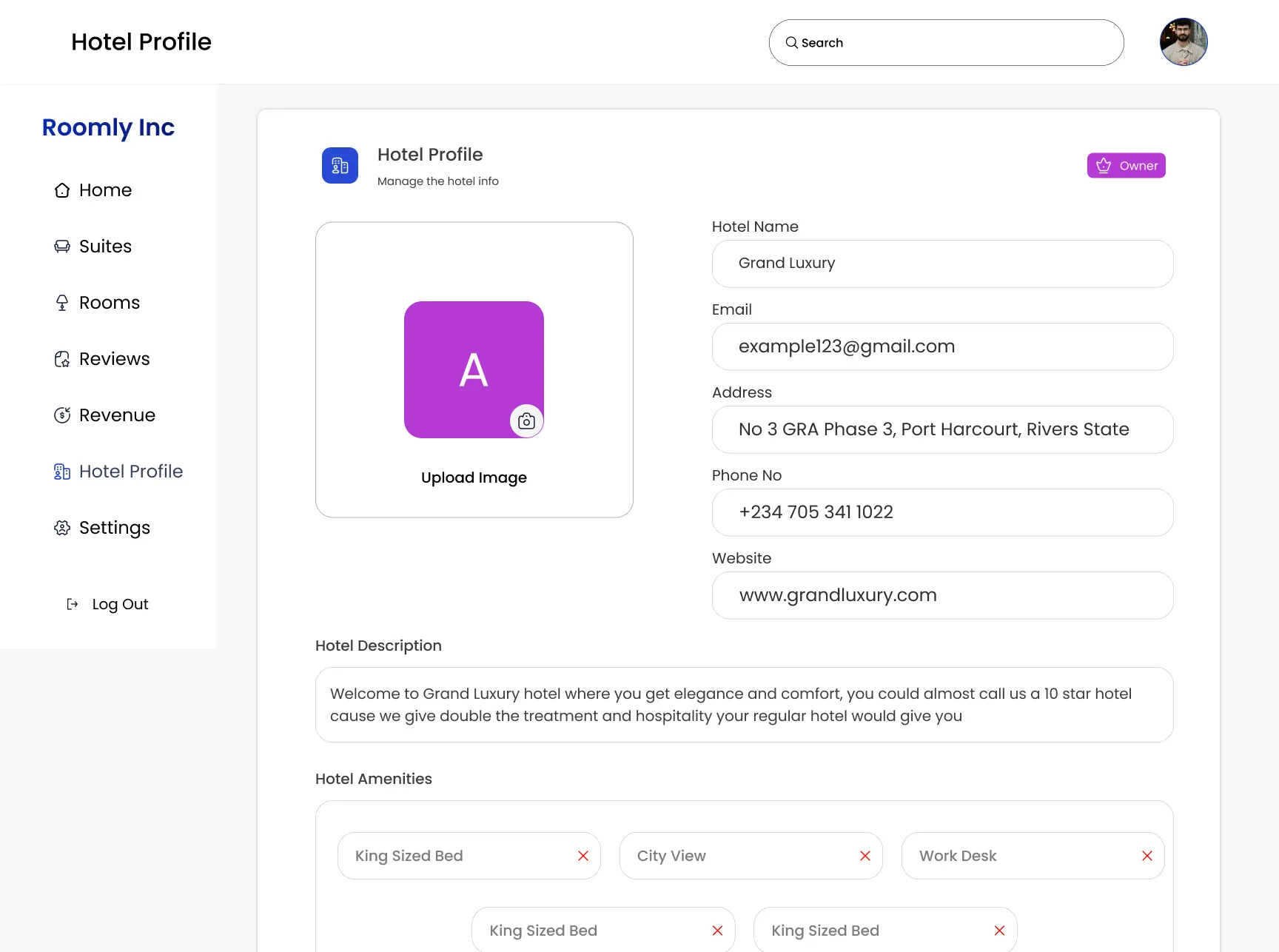This screenshot has width=1279, height=952.
Task: Click the Work Desk amenity chip
Action: tap(1033, 856)
